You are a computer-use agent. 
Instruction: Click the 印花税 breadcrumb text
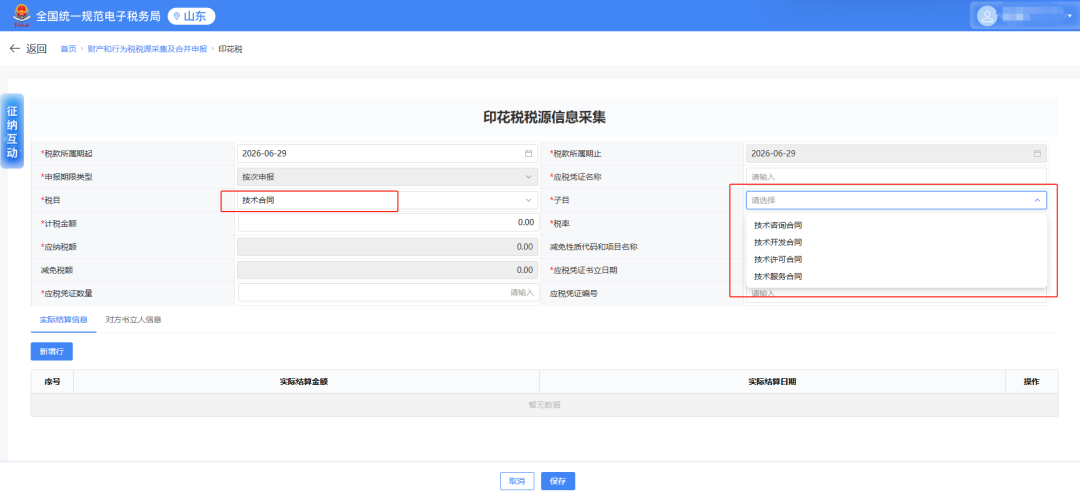click(230, 50)
